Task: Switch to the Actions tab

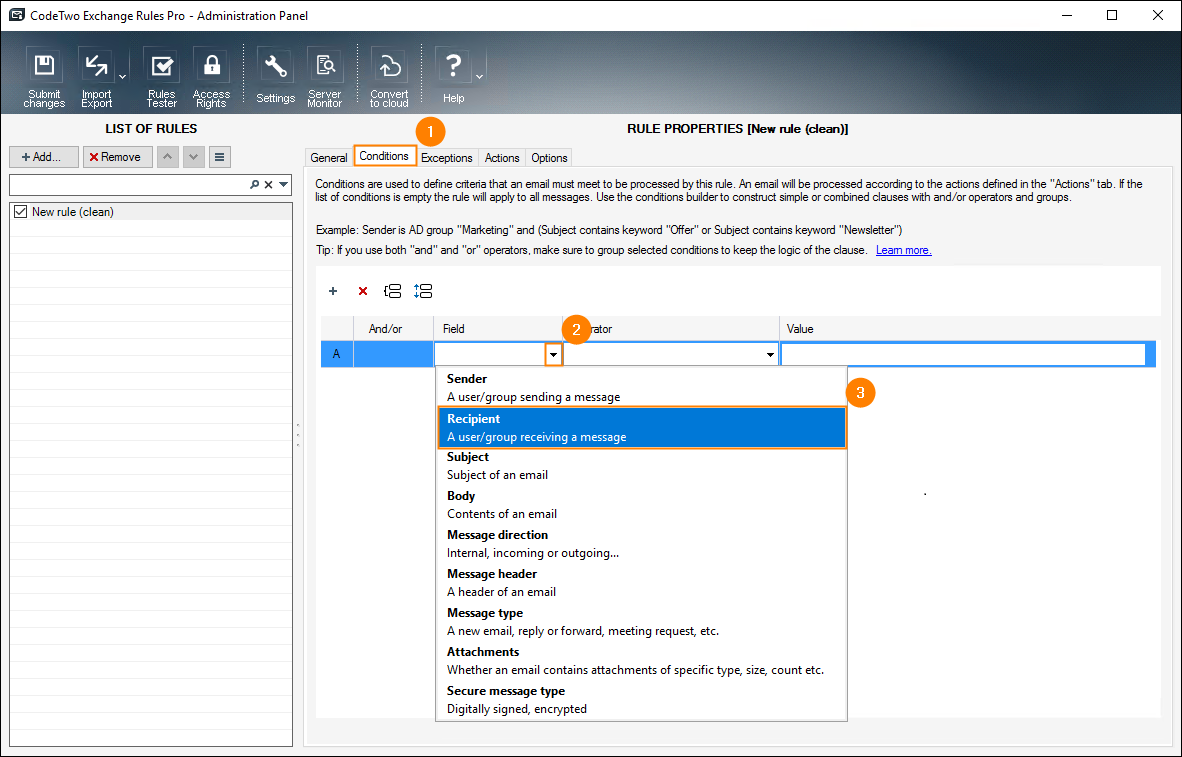Action: coord(502,158)
